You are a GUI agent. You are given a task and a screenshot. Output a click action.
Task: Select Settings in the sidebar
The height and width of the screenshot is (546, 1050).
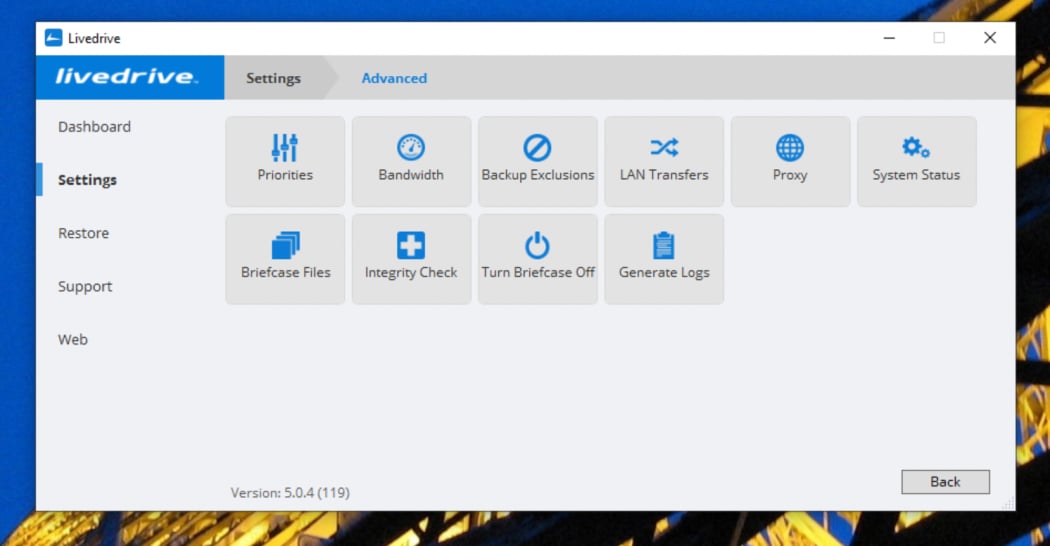[x=87, y=180]
